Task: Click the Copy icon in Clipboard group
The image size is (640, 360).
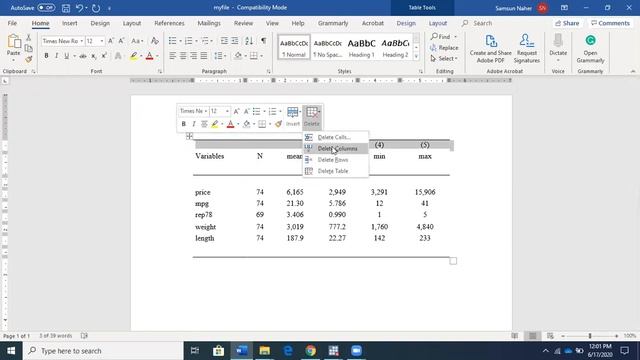Action: 29,49
